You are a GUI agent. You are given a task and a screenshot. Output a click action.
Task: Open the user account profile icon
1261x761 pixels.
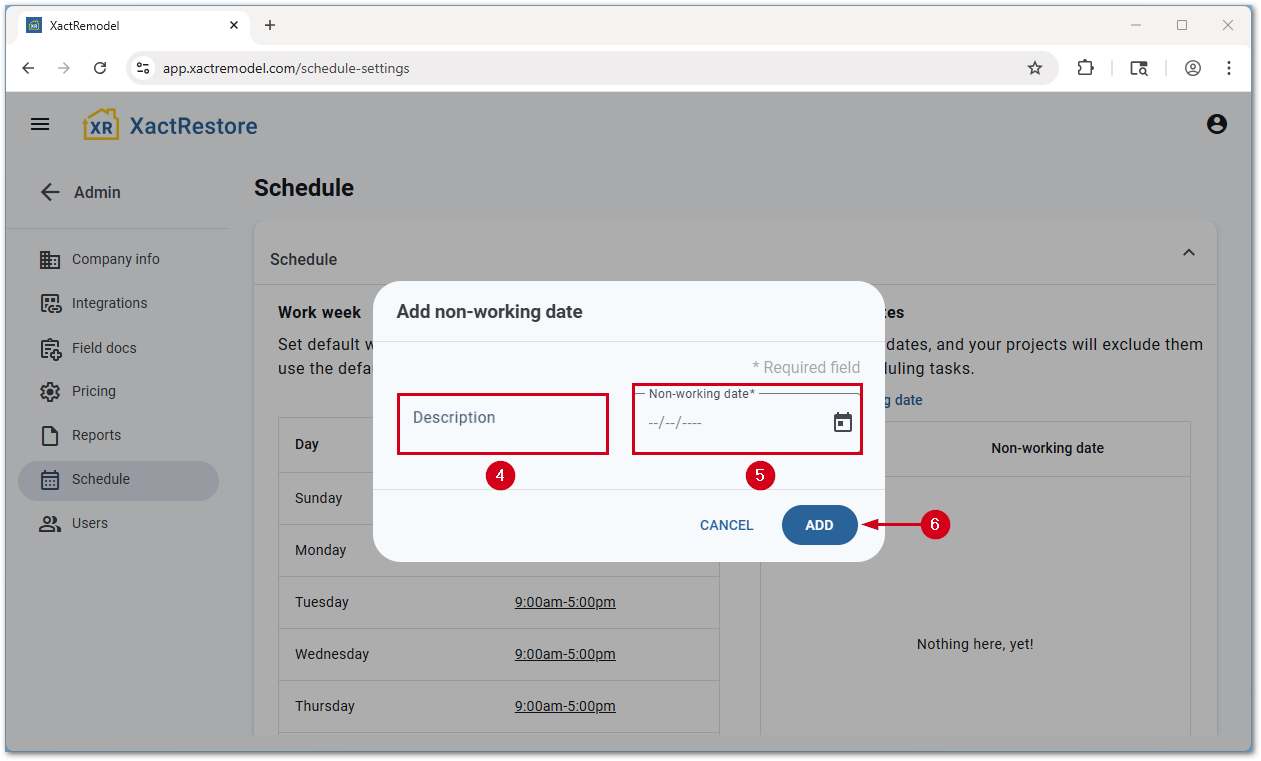[1216, 125]
